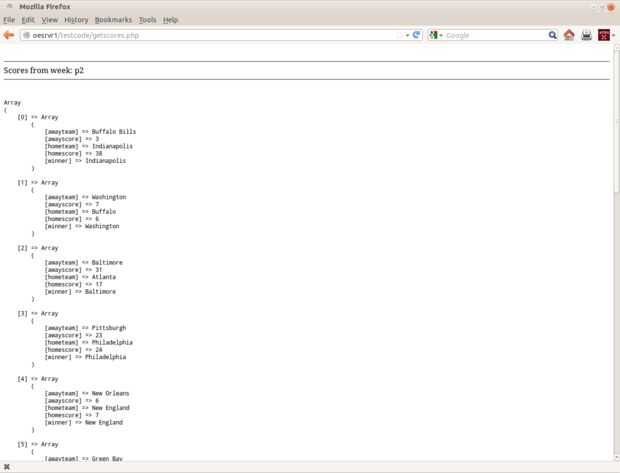Open the URL history dropdown arrow
Screen dimensions: 620x473
407,36
